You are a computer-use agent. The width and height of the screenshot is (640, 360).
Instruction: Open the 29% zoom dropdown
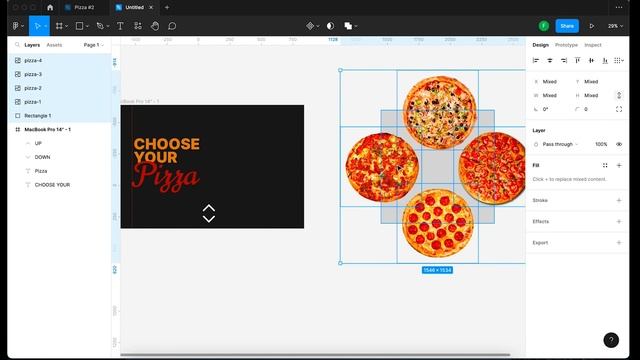(x=616, y=26)
